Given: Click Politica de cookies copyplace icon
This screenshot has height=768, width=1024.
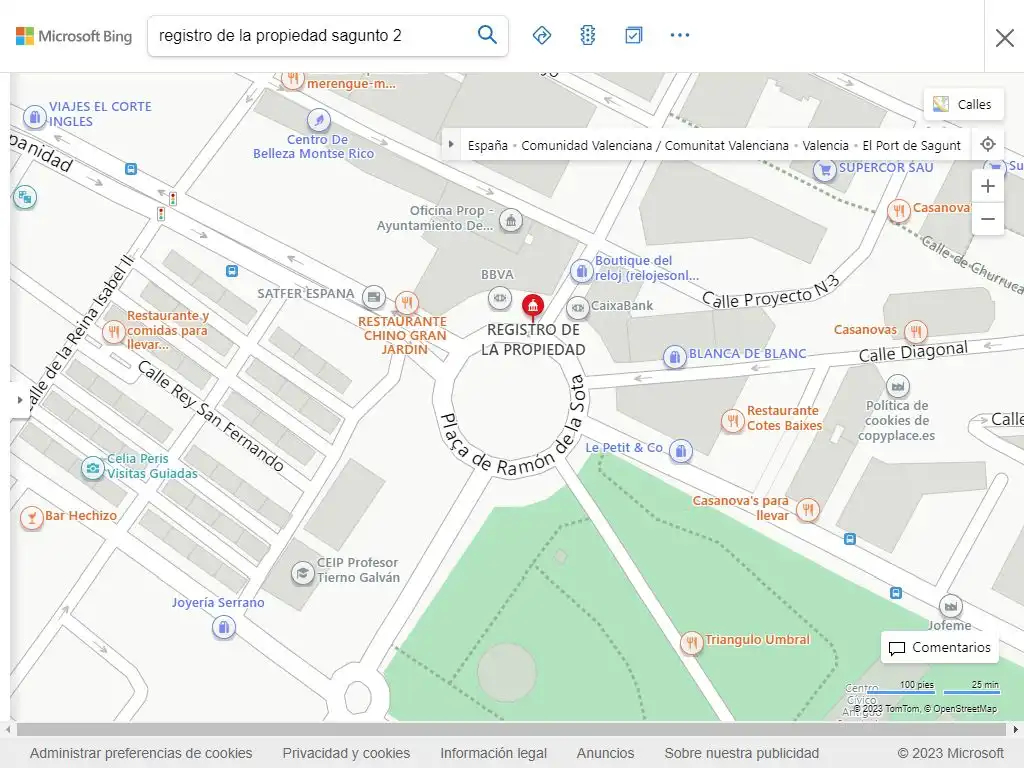Looking at the screenshot, I should pos(898,386).
